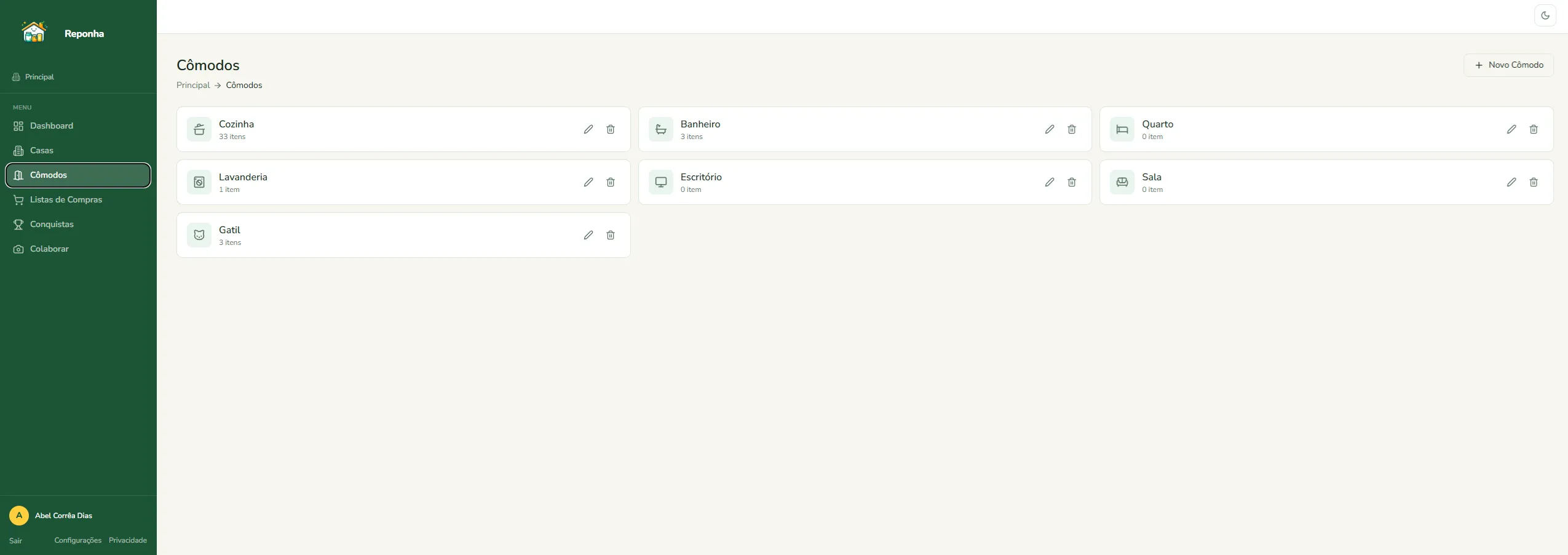Screen dimensions: 1568x555
Task: Delete the Gatil room
Action: pyautogui.click(x=611, y=235)
